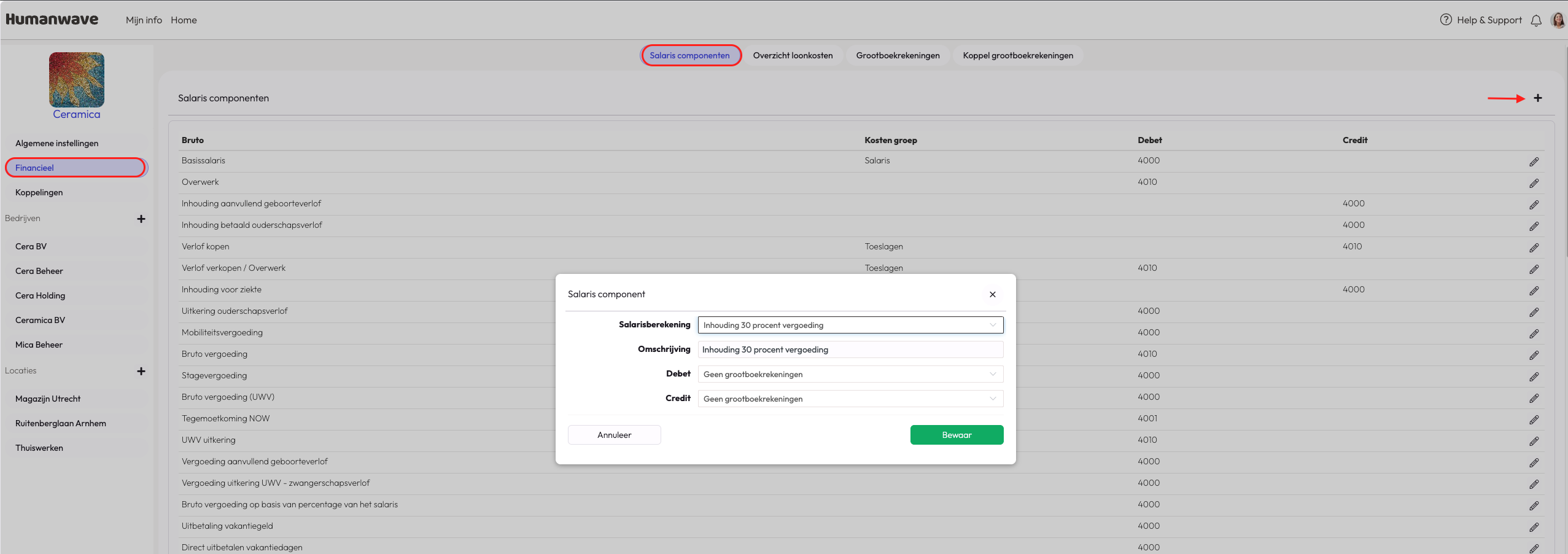Save the component with Bewaar button
Viewport: 1568px width, 554px height.
pyautogui.click(x=957, y=435)
